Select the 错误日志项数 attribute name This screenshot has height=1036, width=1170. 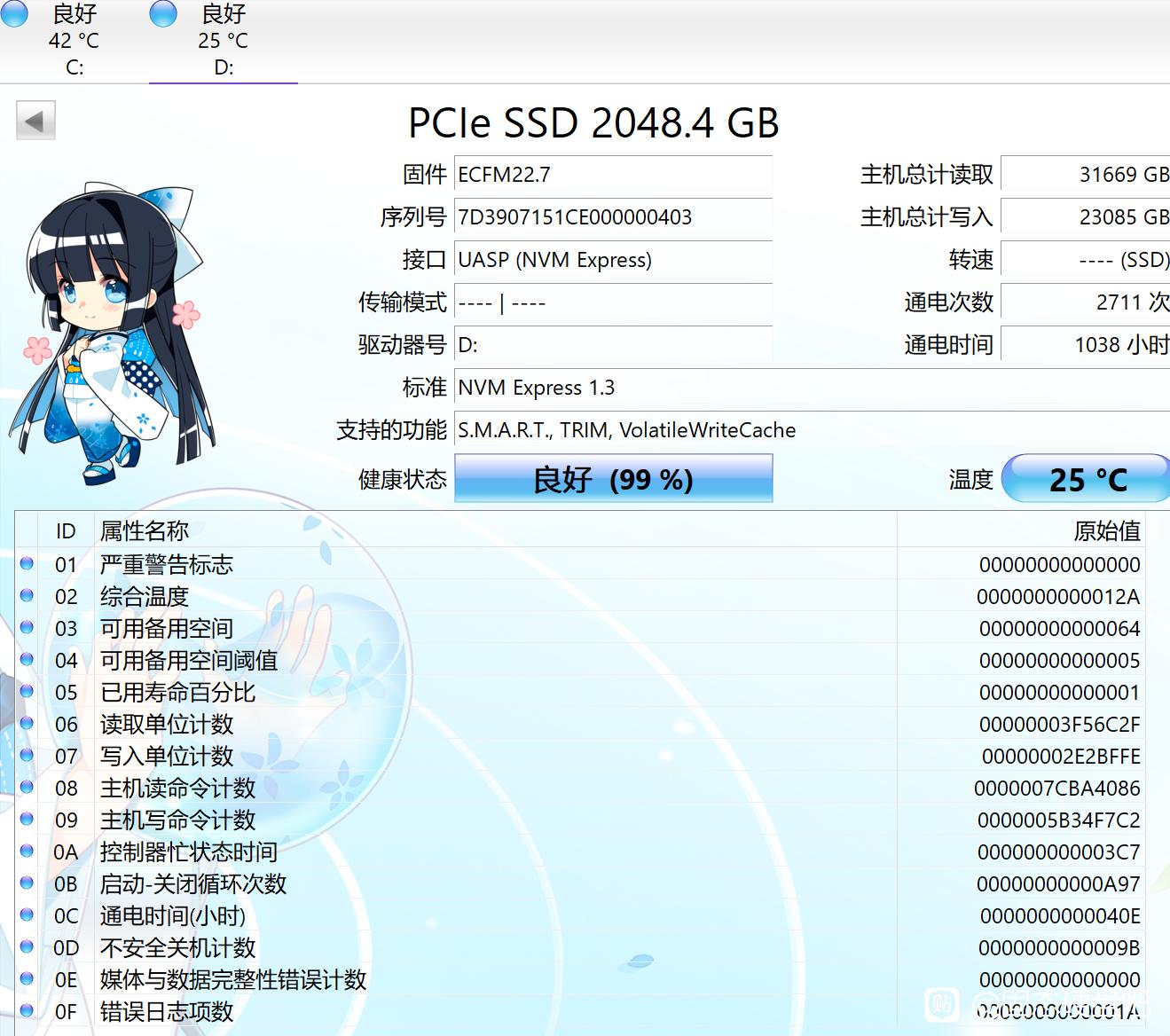(x=167, y=1011)
